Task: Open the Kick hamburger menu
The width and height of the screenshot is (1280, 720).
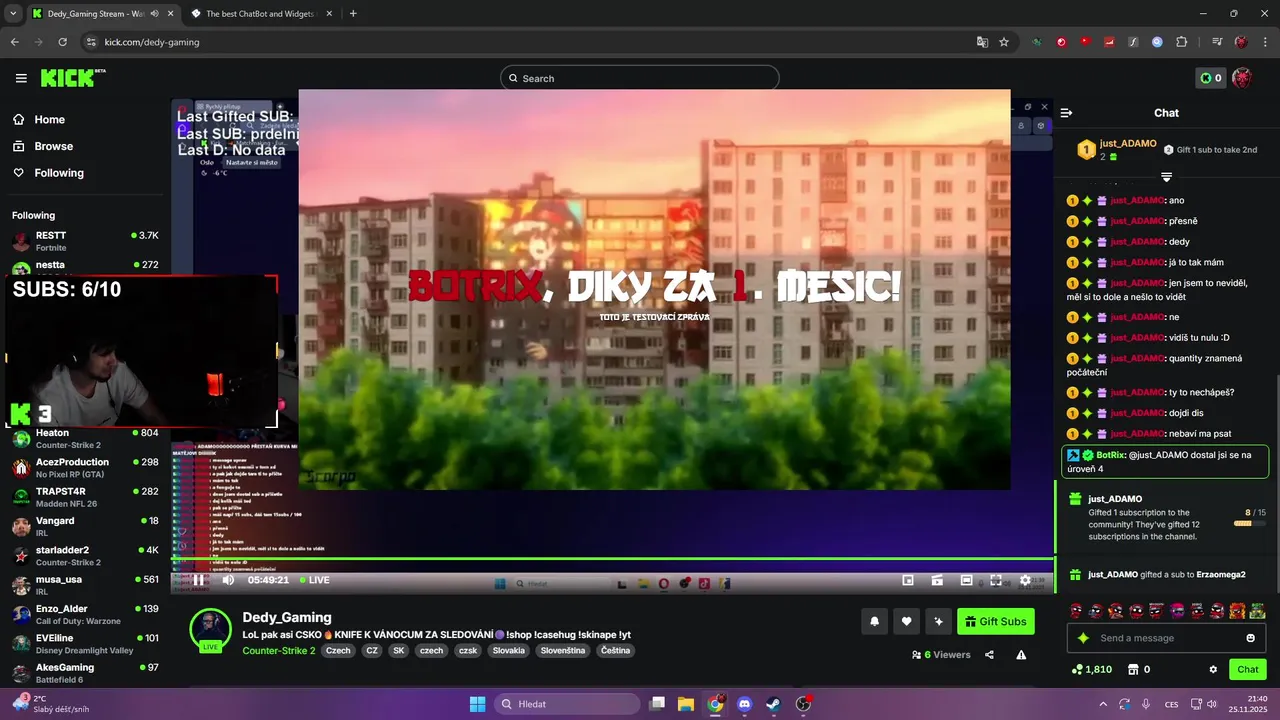Action: 21,78
